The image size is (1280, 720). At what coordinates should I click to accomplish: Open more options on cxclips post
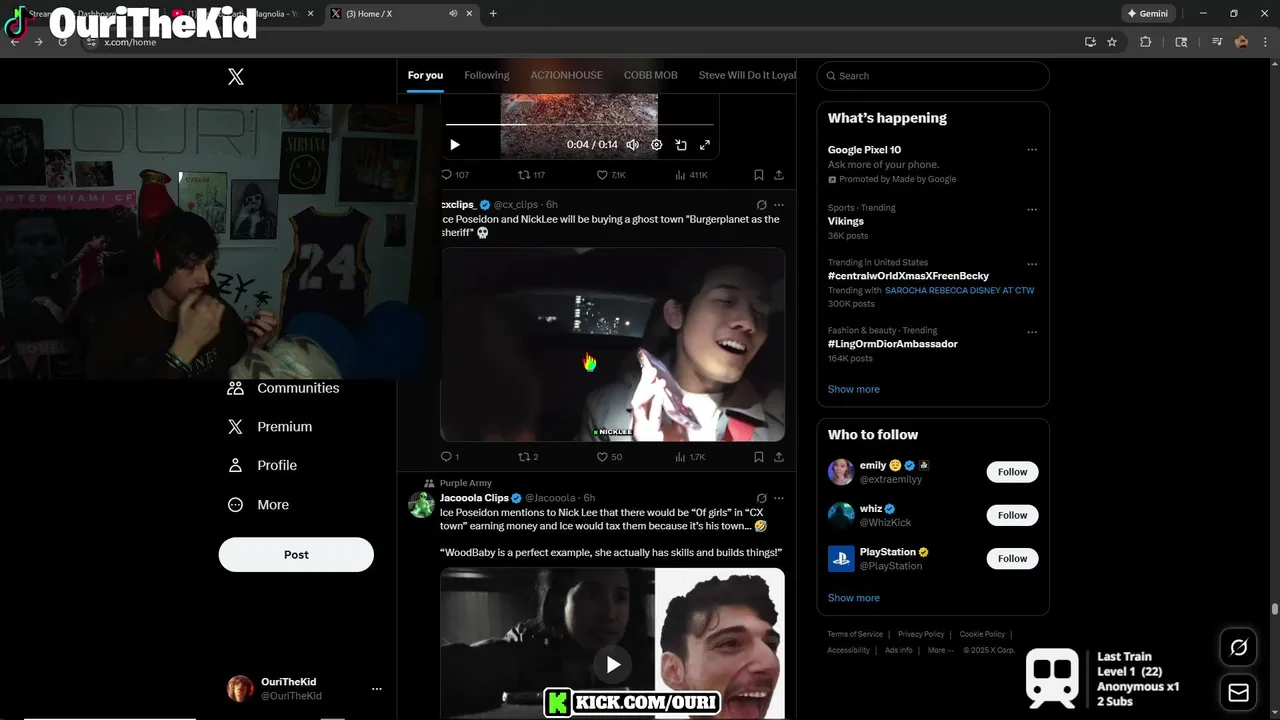click(779, 205)
